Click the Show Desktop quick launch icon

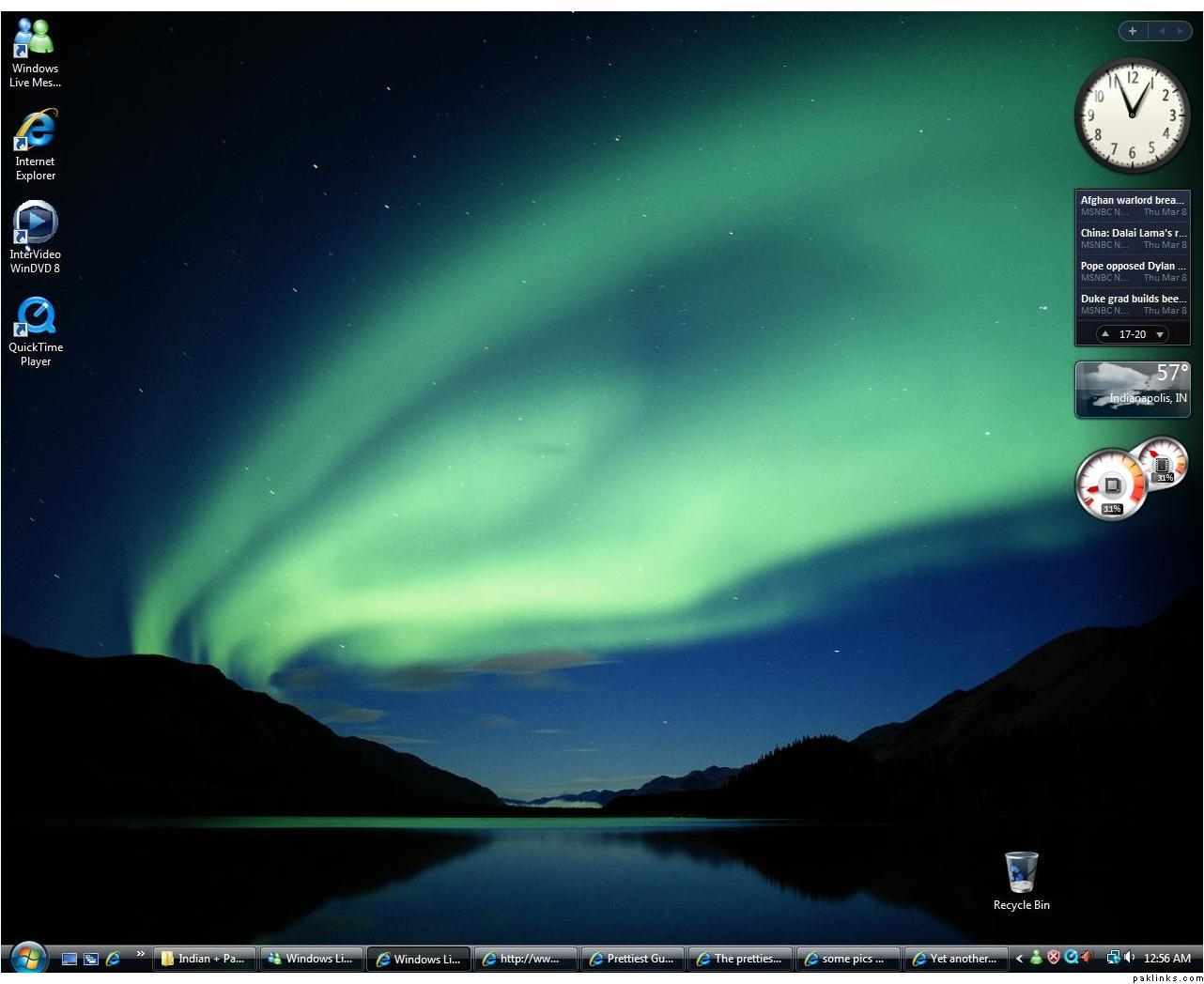[69, 959]
